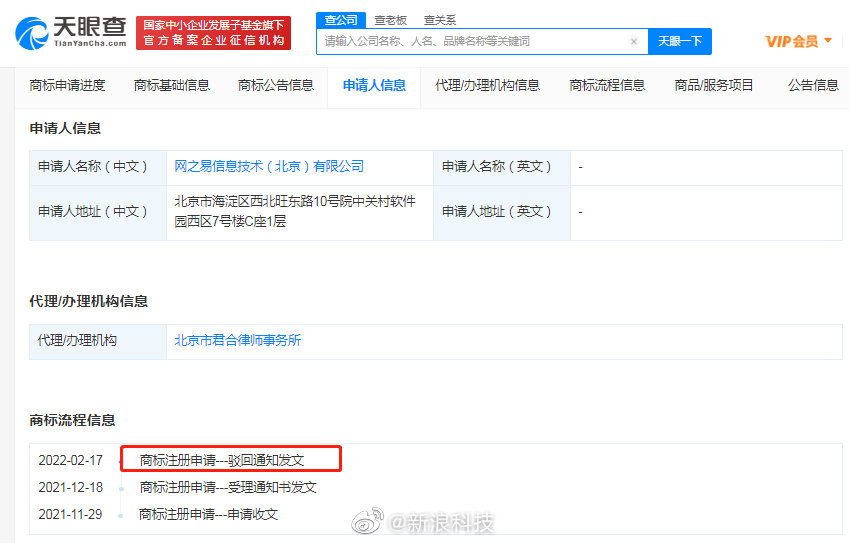Jump to the 代理/办理机构信息 tab
Image resolution: width=849 pixels, height=543 pixels.
pos(487,86)
